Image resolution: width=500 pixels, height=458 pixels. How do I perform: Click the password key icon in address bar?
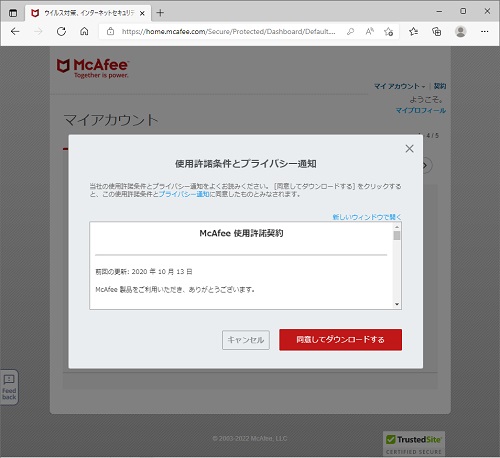click(x=350, y=32)
